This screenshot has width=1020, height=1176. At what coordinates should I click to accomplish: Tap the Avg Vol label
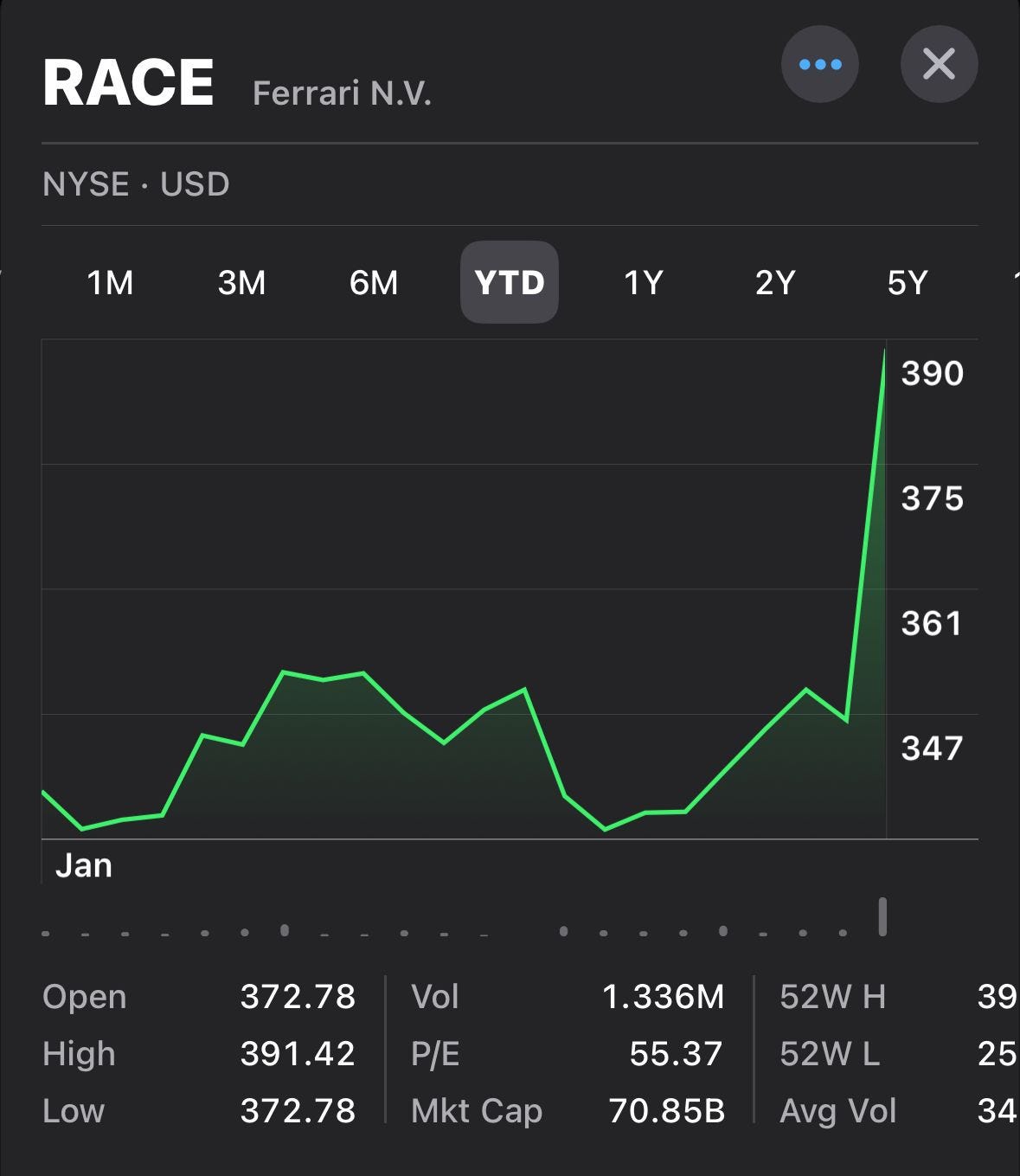tap(838, 1111)
